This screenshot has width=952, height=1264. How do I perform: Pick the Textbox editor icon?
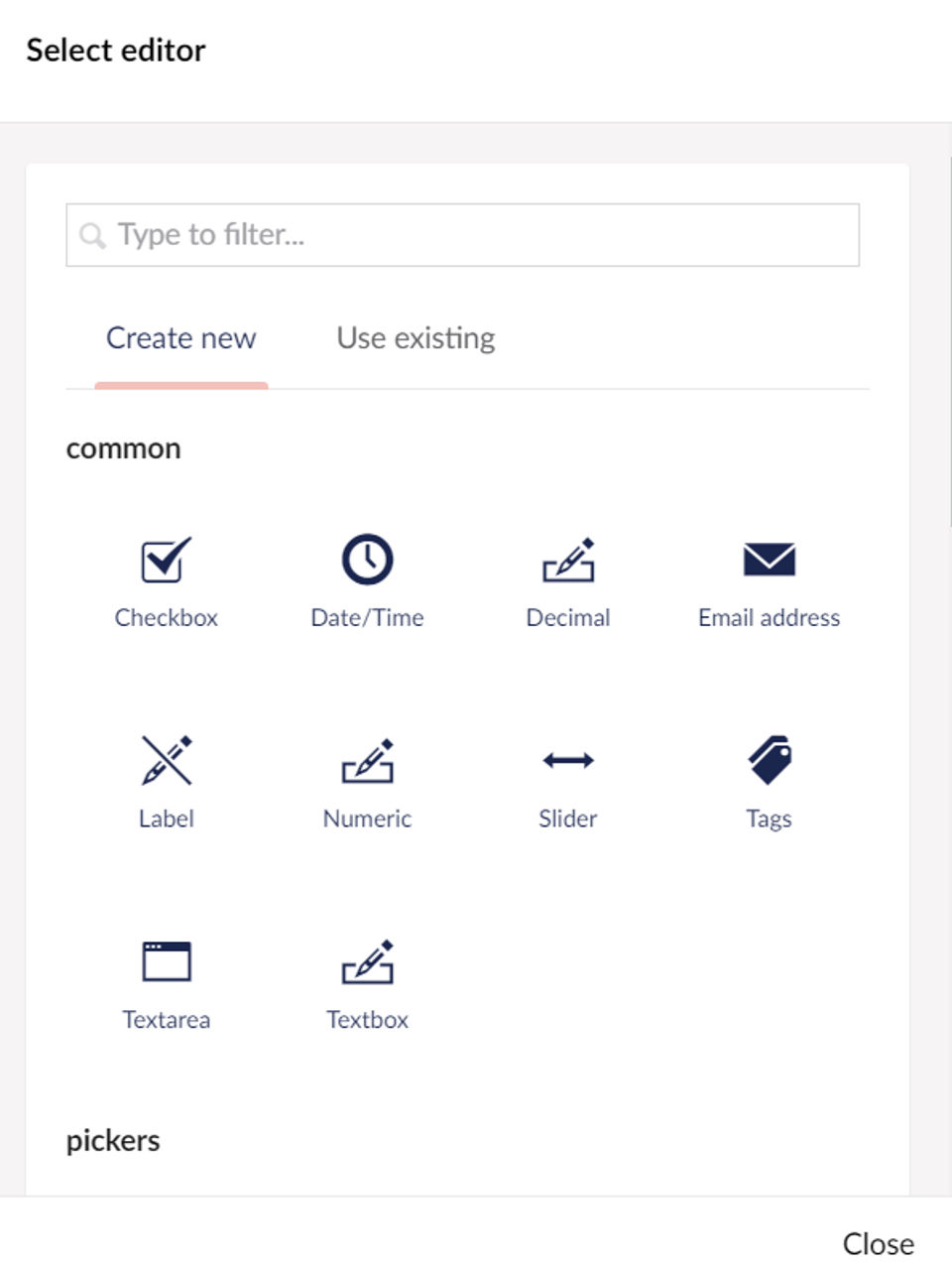coord(367,961)
